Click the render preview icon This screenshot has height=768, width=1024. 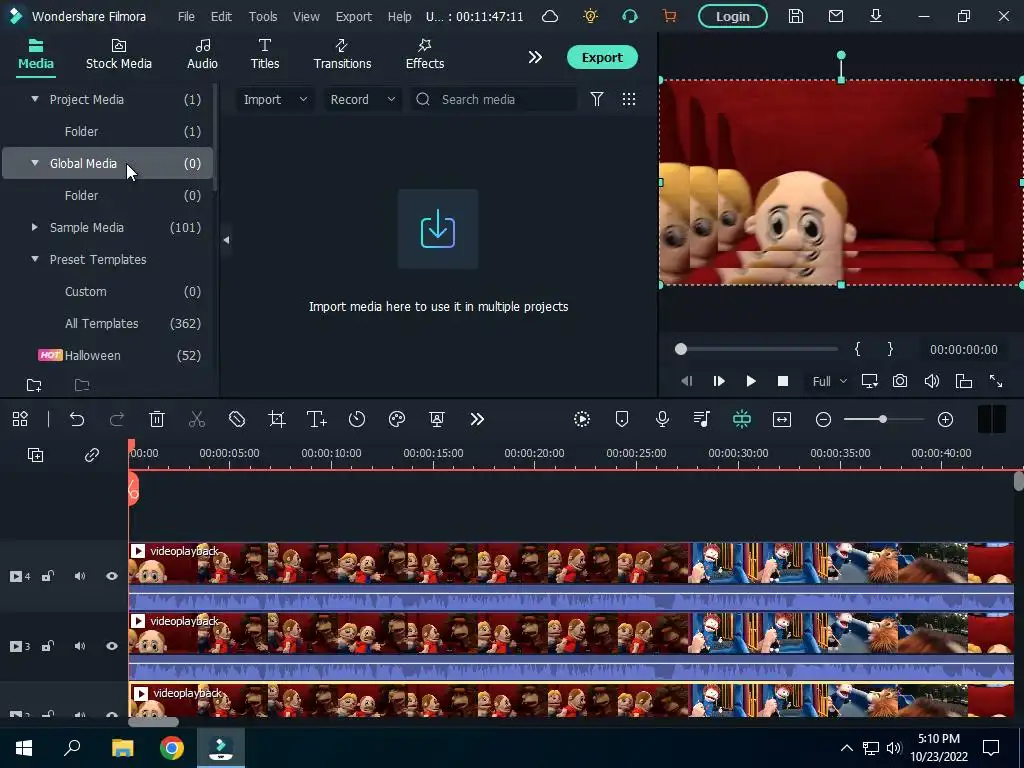pyautogui.click(x=582, y=419)
